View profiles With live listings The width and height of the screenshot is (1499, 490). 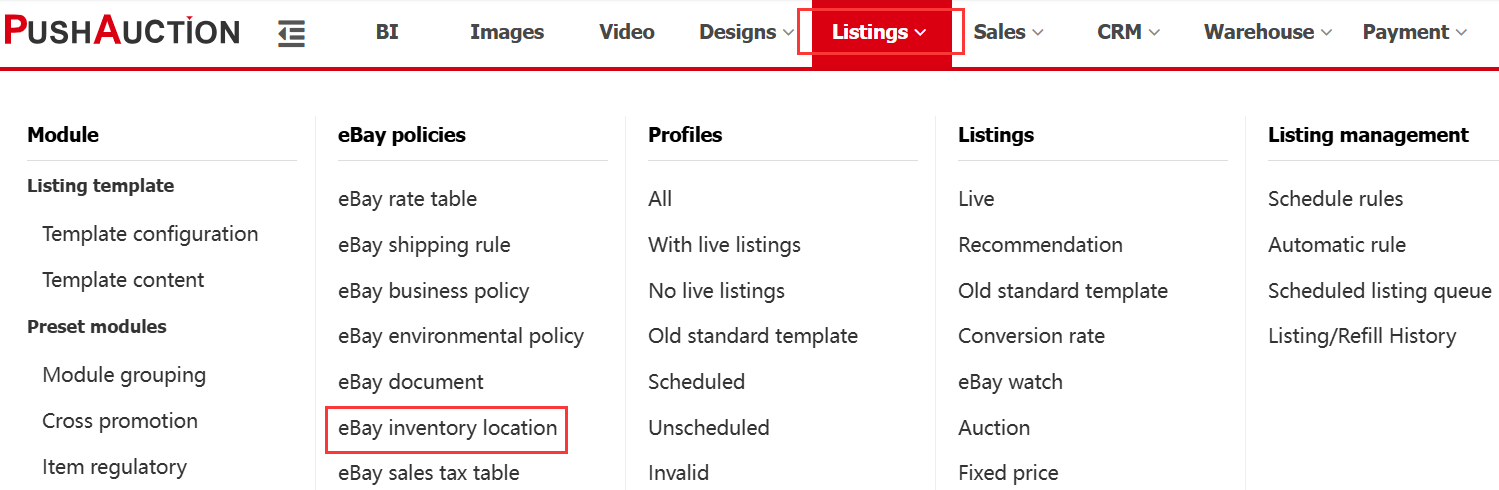tap(724, 245)
